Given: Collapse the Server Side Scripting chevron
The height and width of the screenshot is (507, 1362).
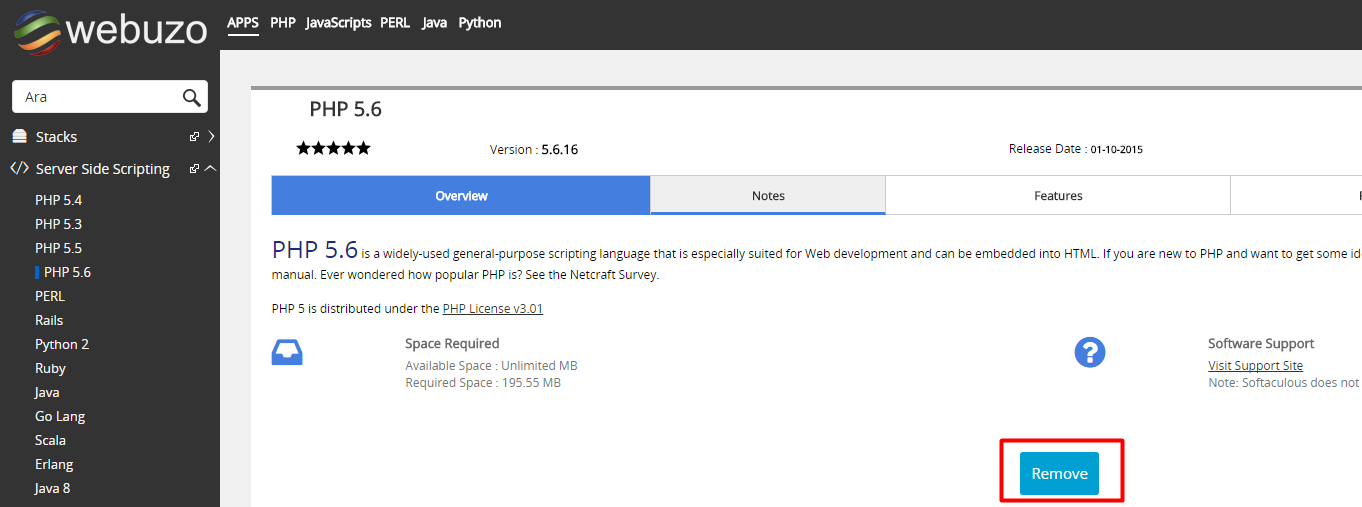Looking at the screenshot, I should pos(210,168).
